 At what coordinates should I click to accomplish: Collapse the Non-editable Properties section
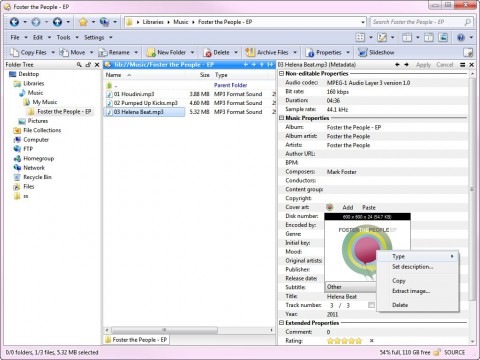281,73
